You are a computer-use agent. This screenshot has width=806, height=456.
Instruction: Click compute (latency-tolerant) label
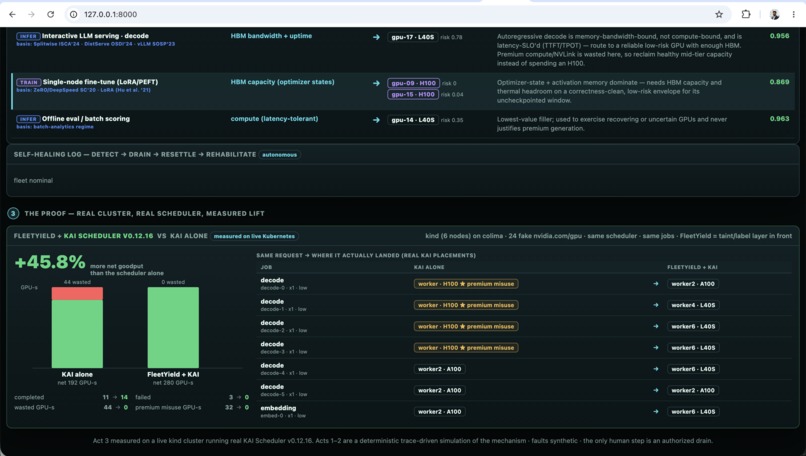click(274, 119)
